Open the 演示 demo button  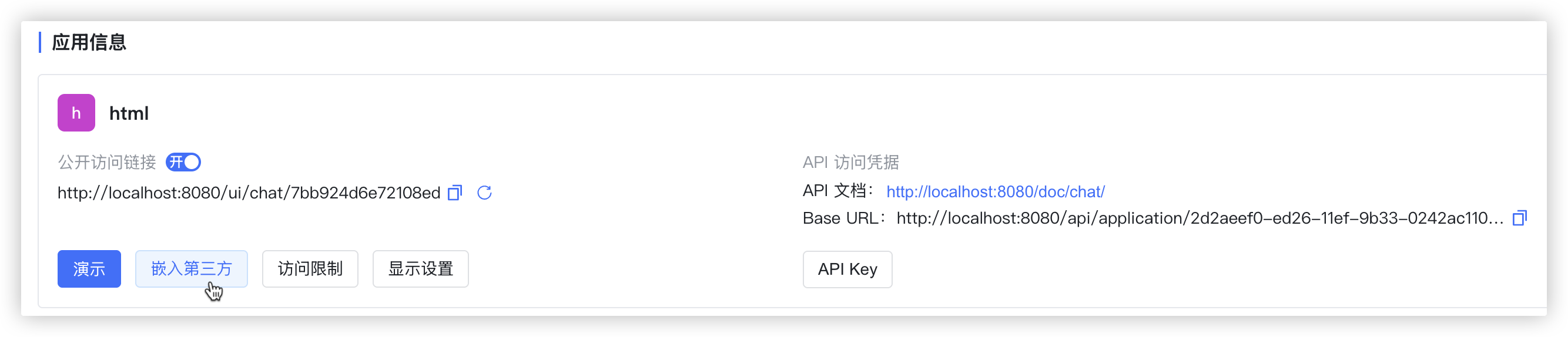(x=89, y=268)
